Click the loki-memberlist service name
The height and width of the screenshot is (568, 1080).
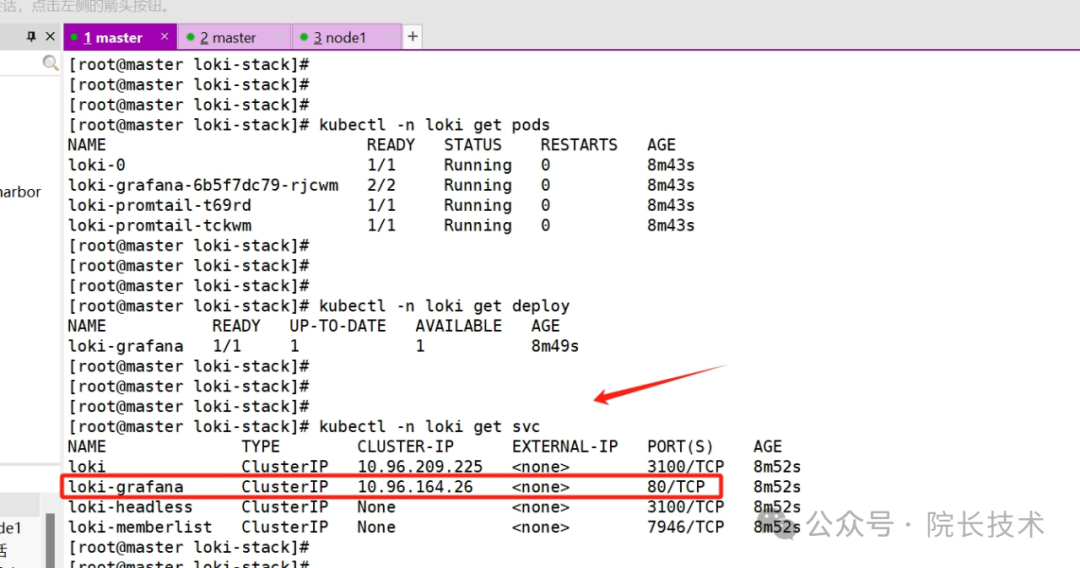(140, 527)
